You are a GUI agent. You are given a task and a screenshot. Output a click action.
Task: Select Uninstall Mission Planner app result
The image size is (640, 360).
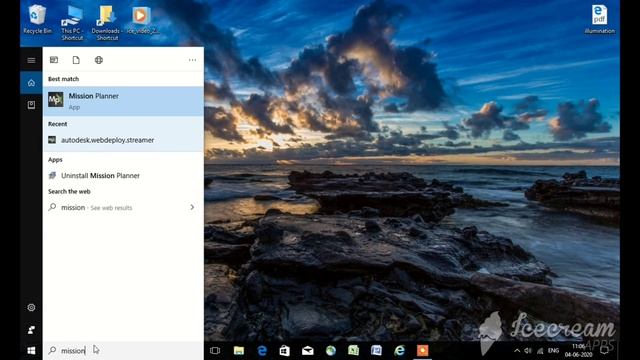(x=123, y=176)
